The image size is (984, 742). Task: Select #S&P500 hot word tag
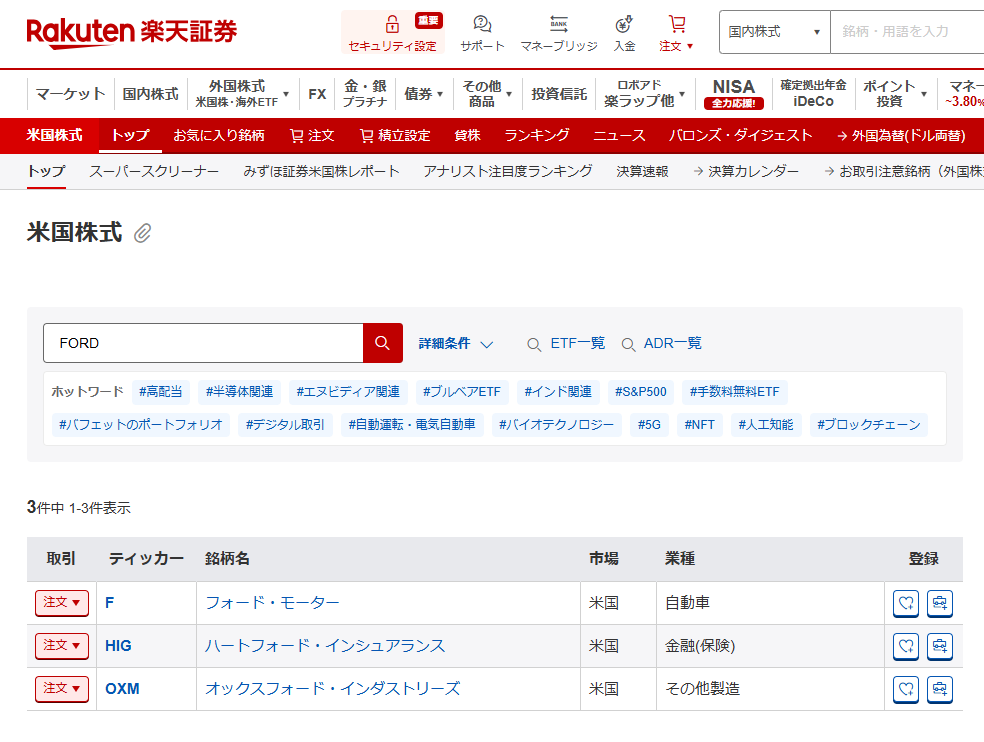(641, 392)
